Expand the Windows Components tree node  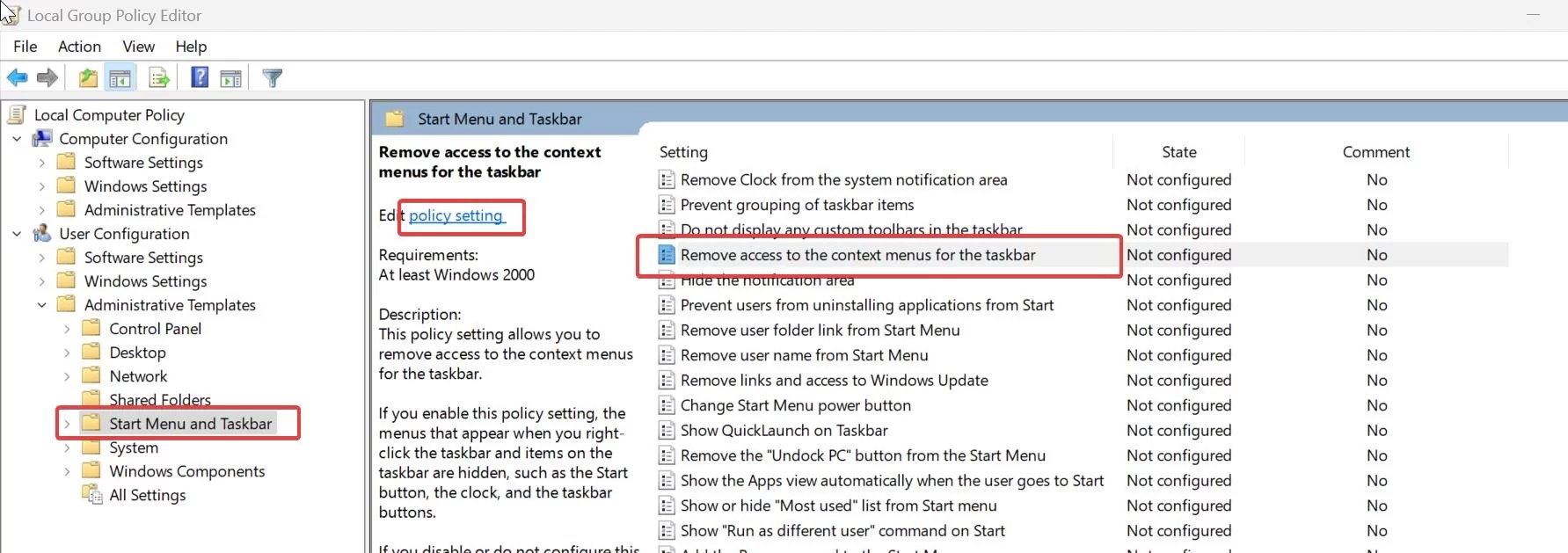(x=67, y=470)
